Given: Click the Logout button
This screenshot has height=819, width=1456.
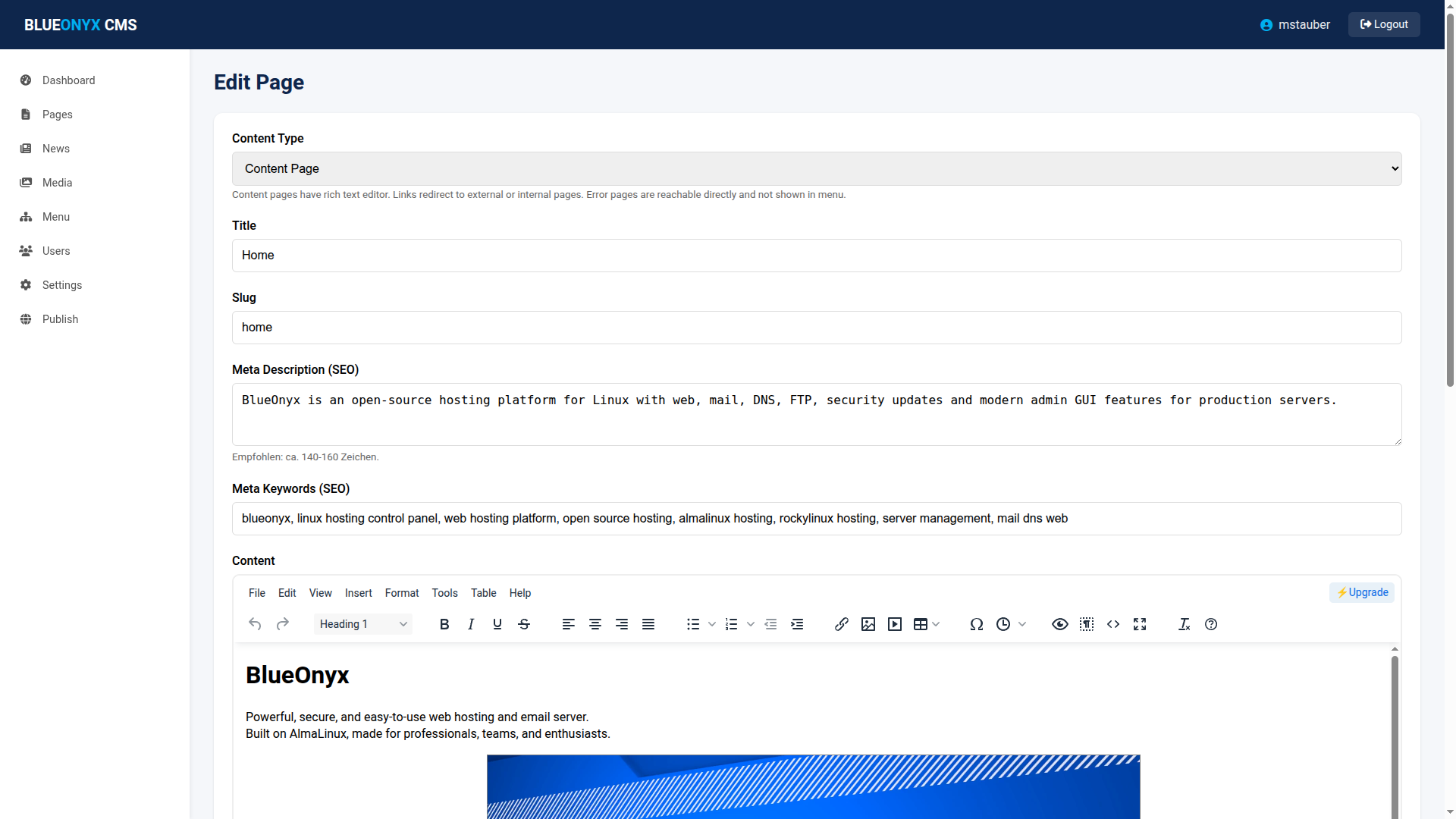Looking at the screenshot, I should 1383,24.
